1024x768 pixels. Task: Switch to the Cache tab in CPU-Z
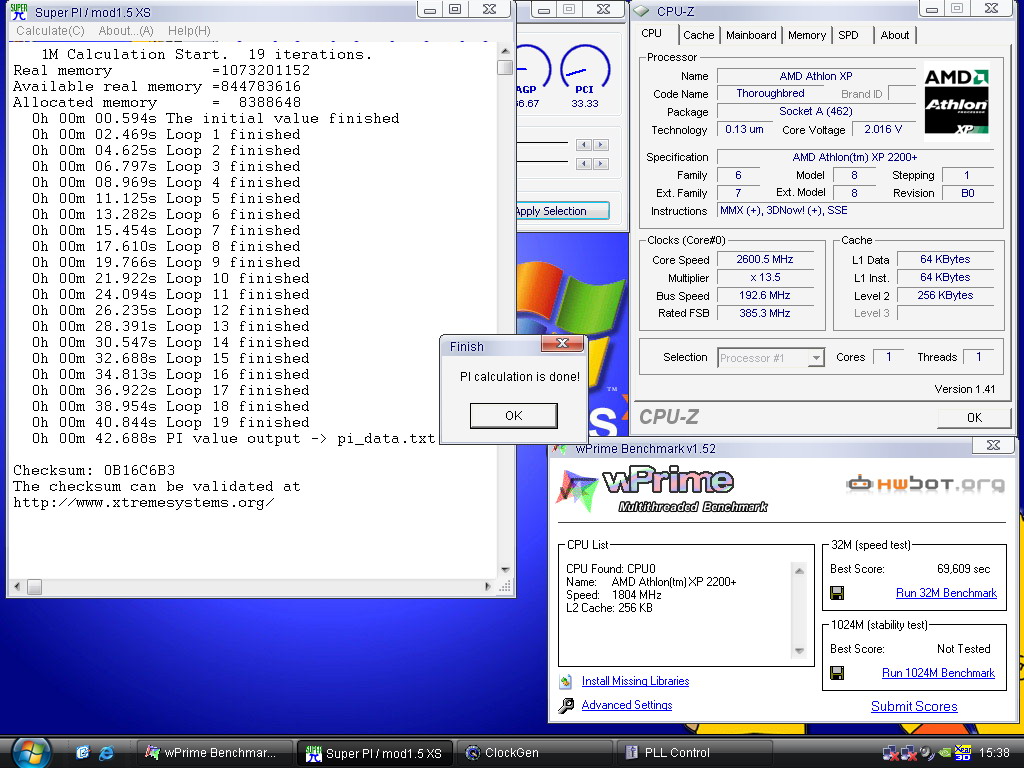(698, 35)
